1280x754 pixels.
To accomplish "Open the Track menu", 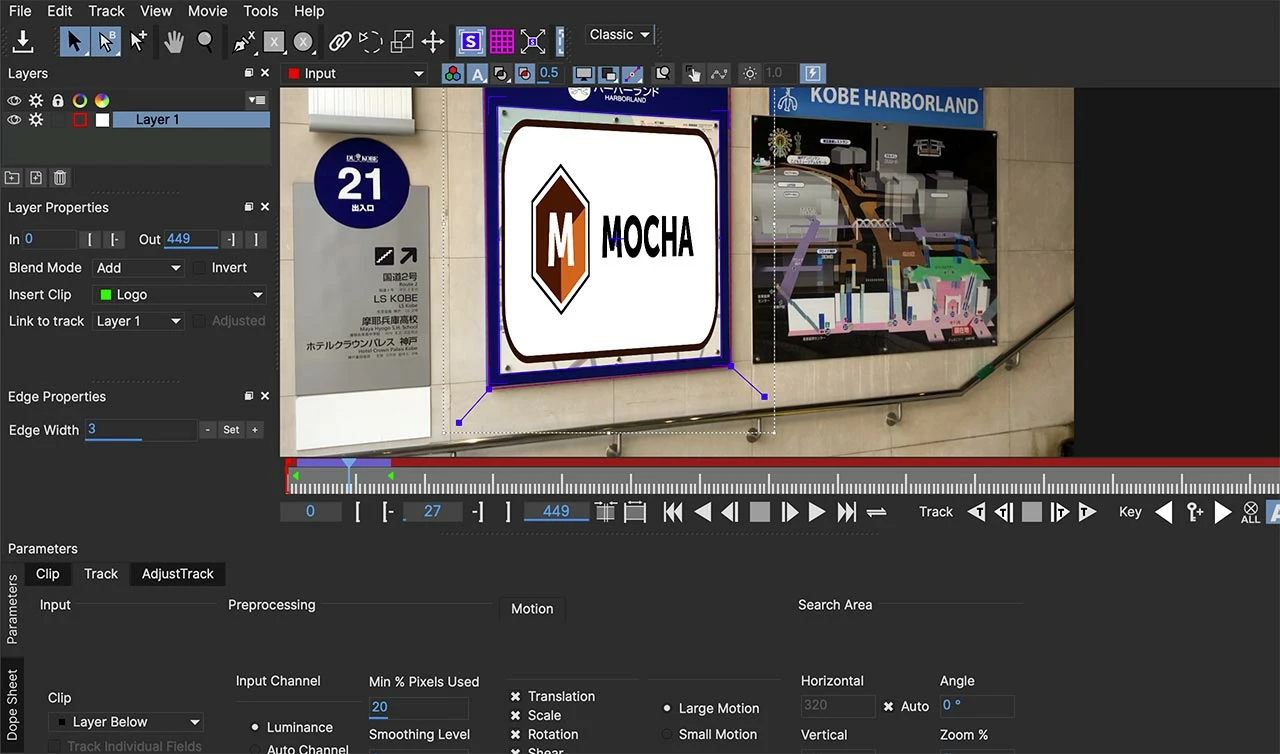I will point(106,11).
